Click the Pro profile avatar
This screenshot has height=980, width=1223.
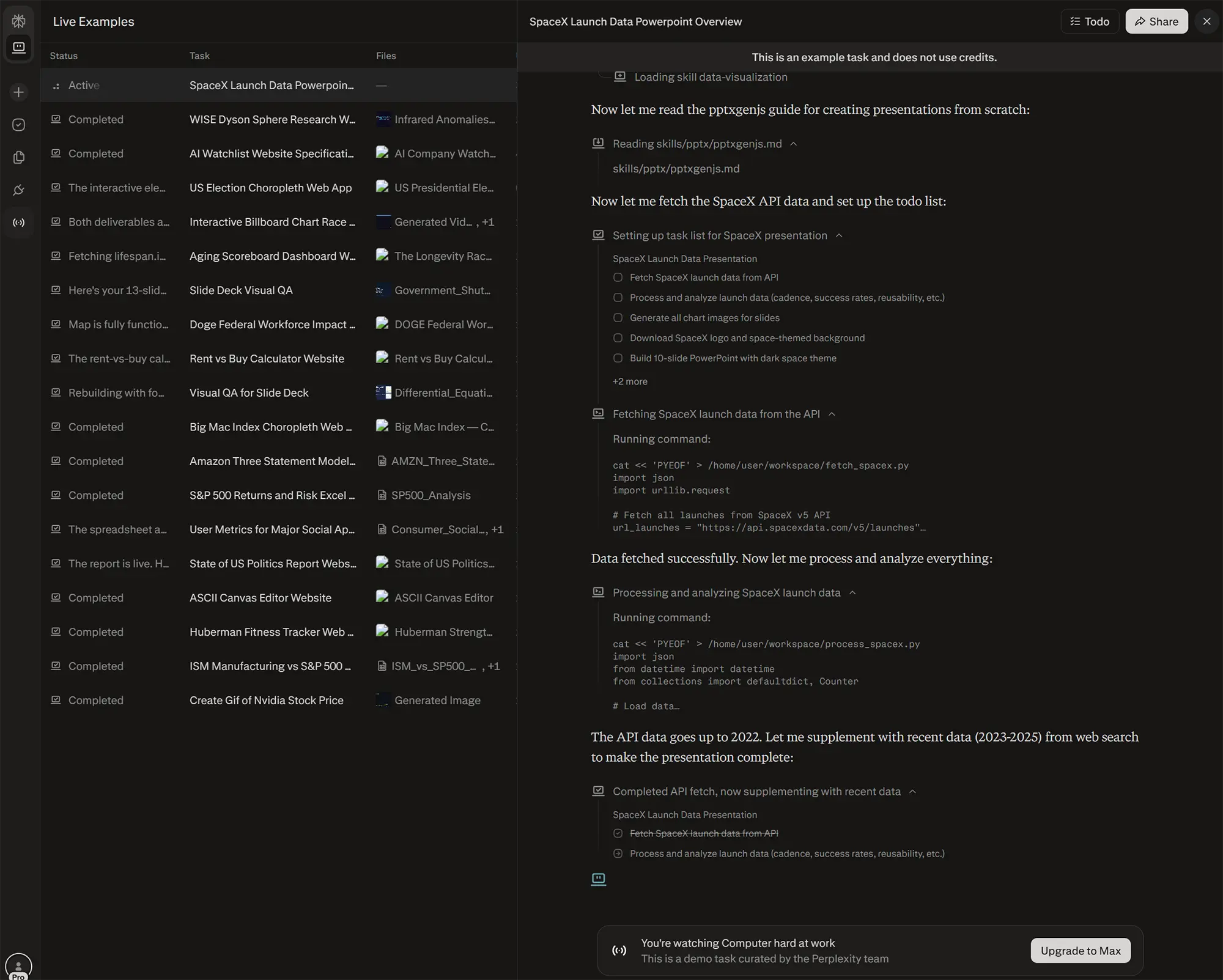click(18, 966)
